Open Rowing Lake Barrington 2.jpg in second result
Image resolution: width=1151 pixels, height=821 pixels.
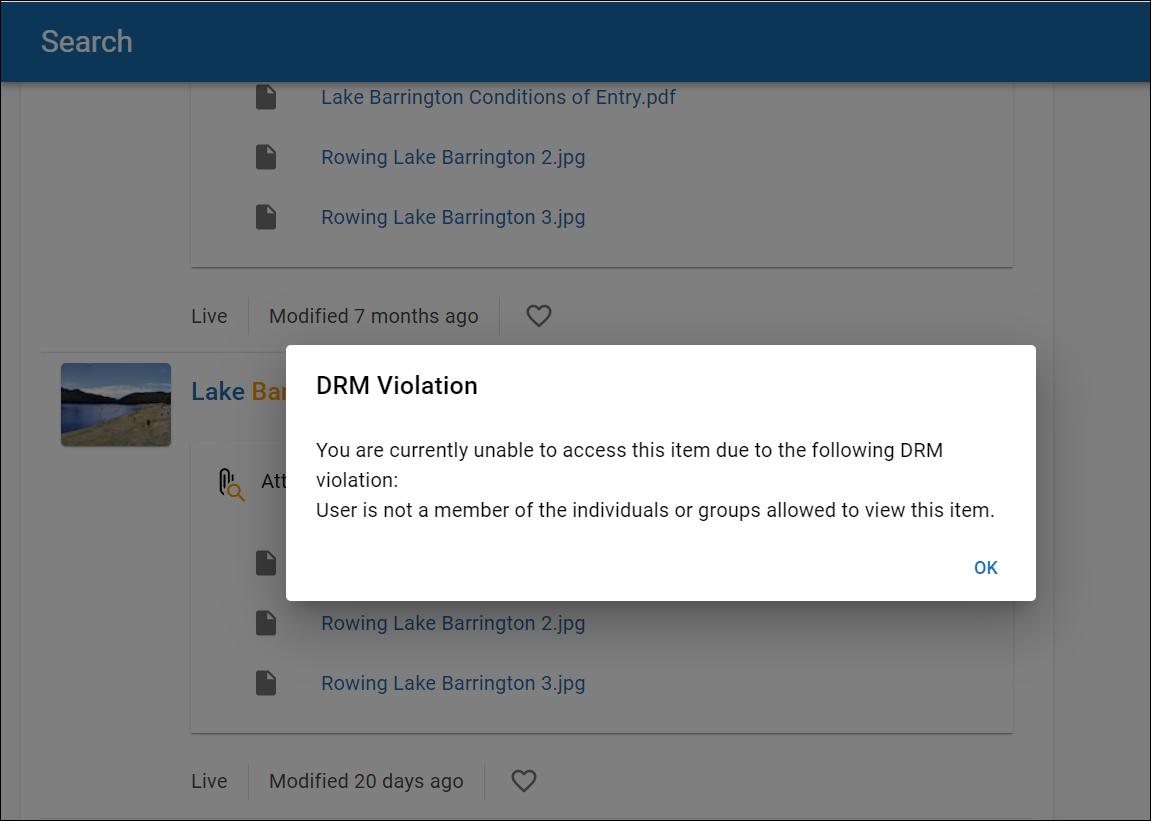(453, 623)
